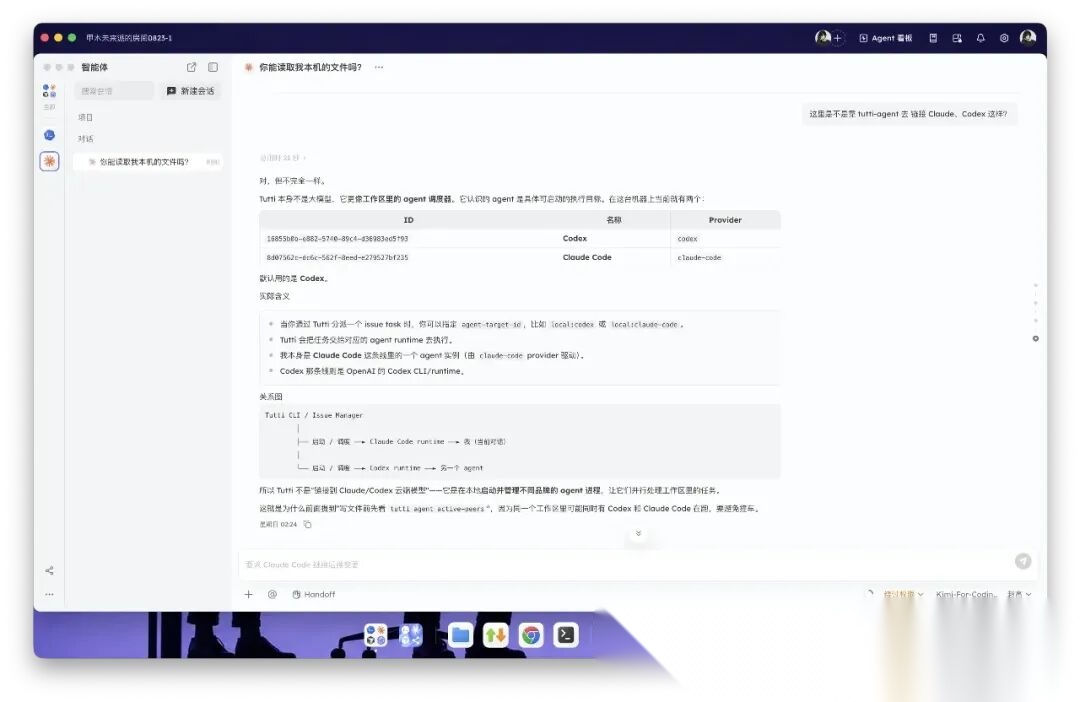Click the ID column header
The height and width of the screenshot is (702, 1080).
coord(408,220)
